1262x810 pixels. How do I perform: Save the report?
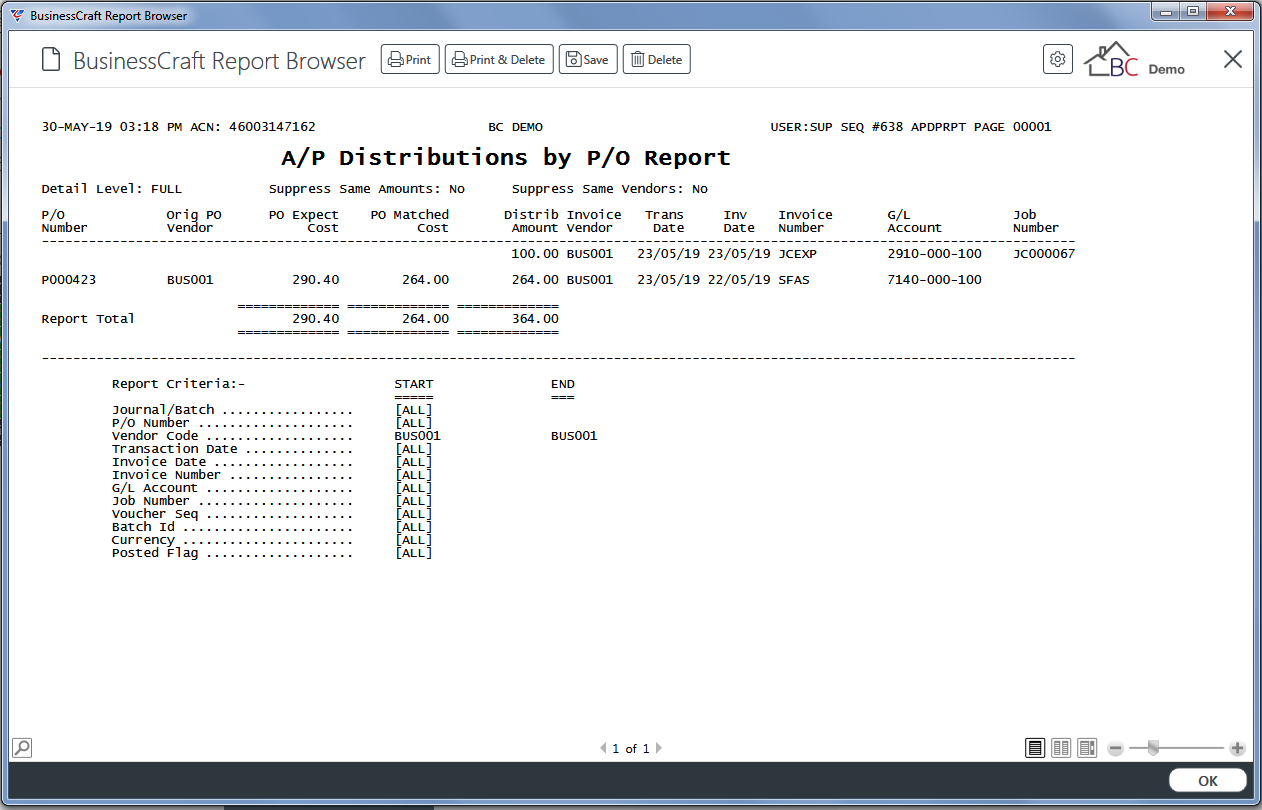[588, 60]
